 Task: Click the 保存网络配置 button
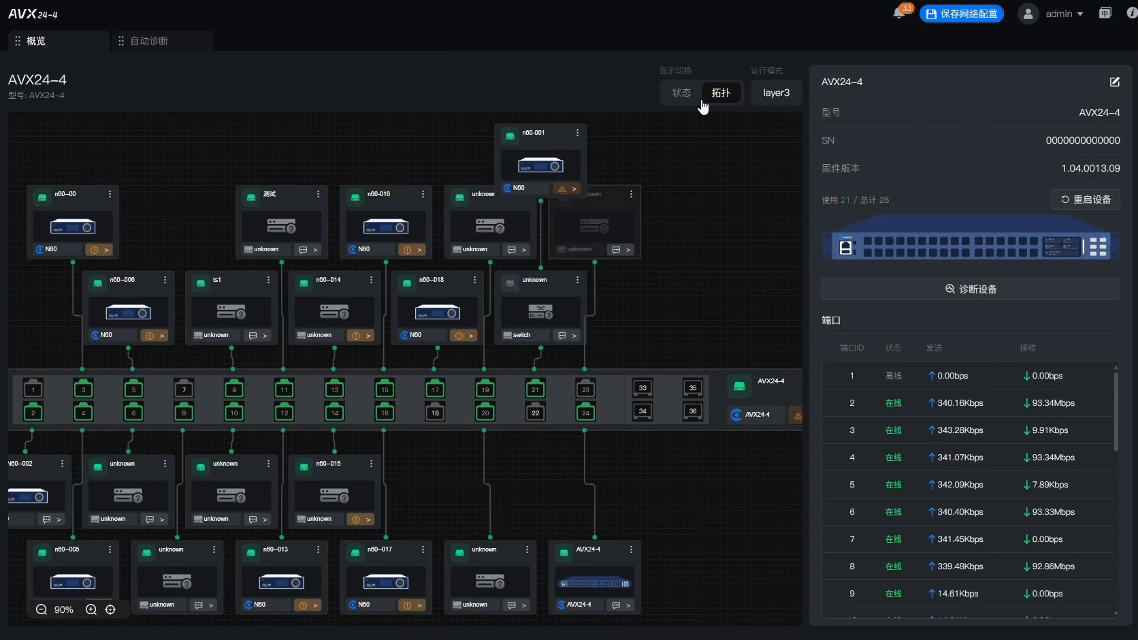961,14
